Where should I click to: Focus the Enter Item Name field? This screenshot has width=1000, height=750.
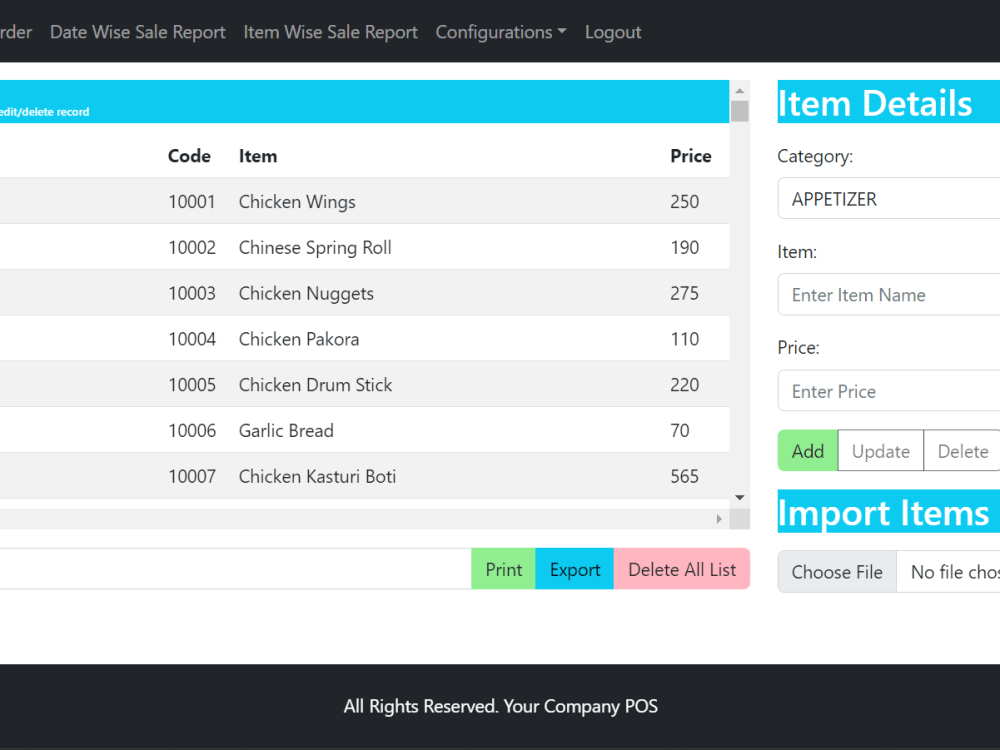pyautogui.click(x=888, y=295)
